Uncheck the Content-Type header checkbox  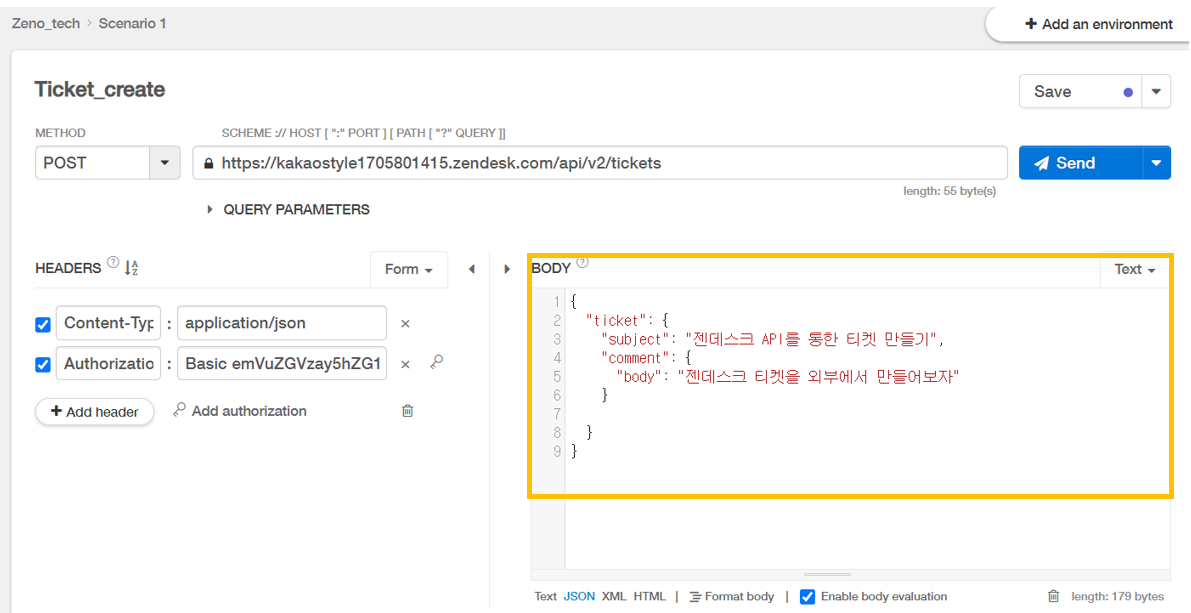[42, 323]
